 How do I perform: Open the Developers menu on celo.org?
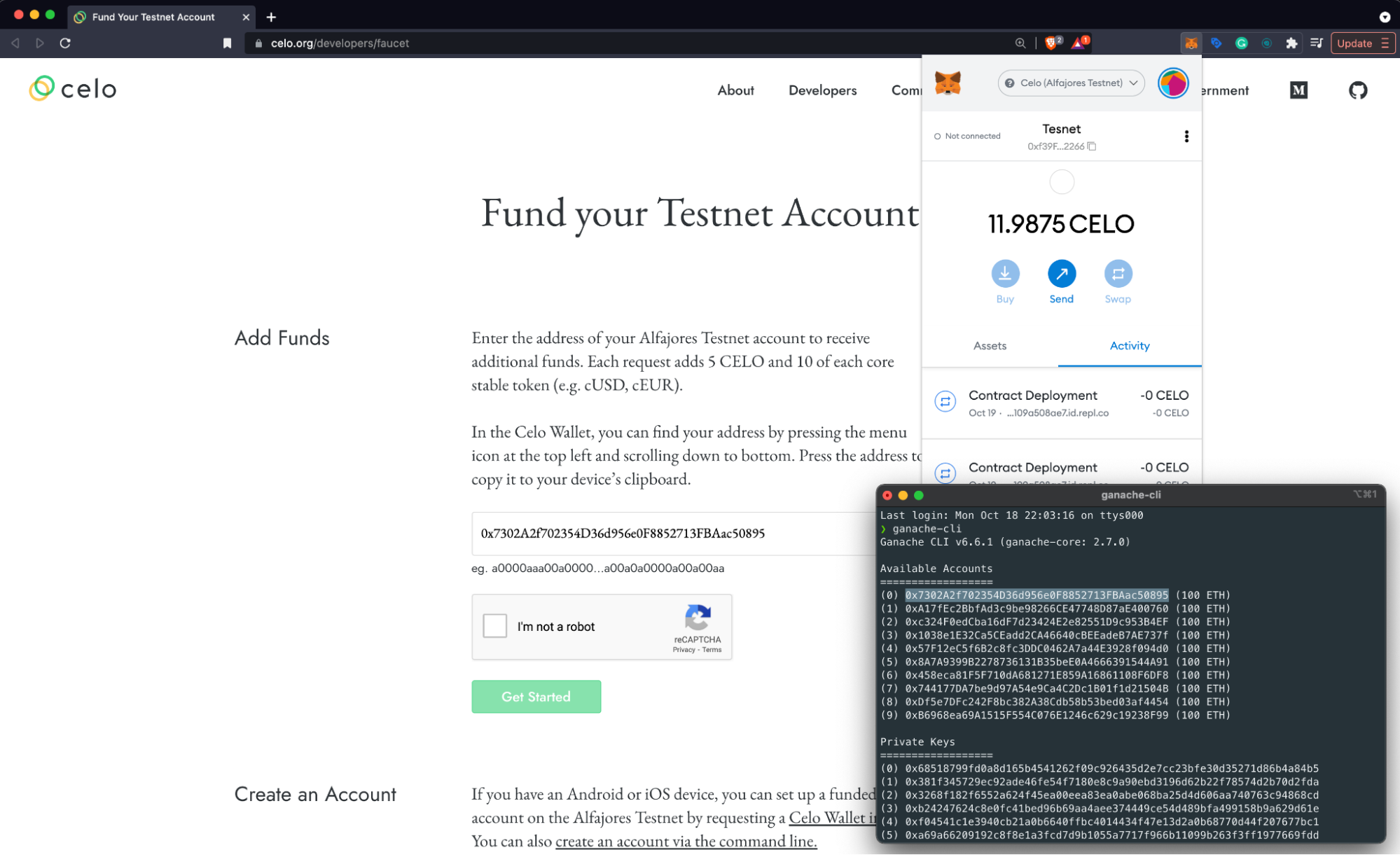point(822,90)
